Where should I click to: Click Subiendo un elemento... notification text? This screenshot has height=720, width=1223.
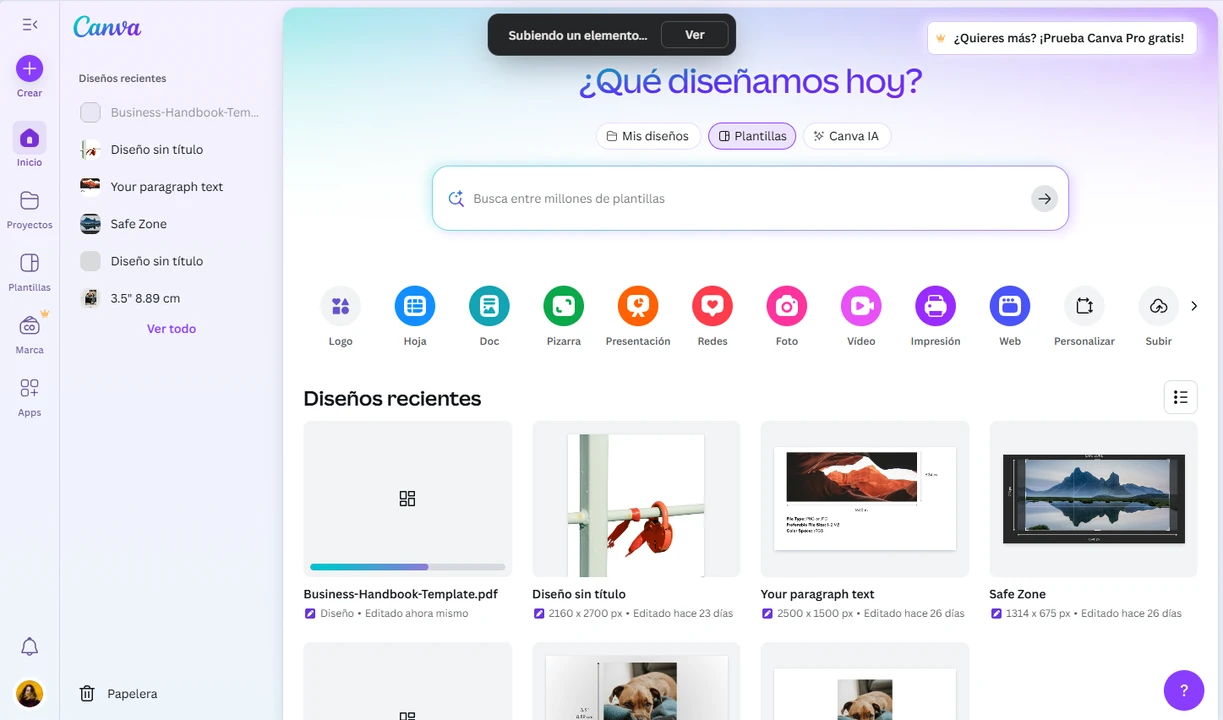578,35
